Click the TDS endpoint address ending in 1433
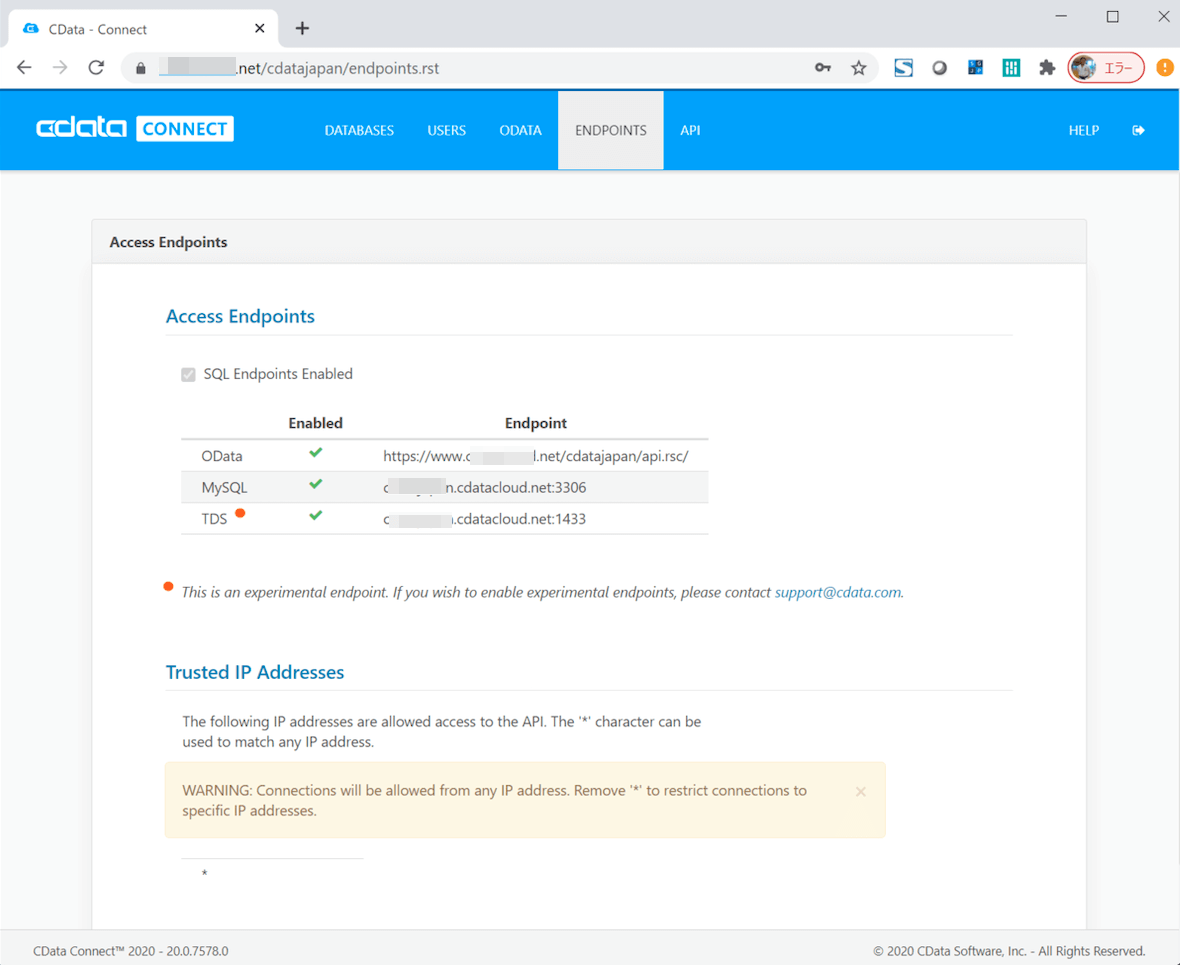Screen dimensions: 1180x965 485,519
